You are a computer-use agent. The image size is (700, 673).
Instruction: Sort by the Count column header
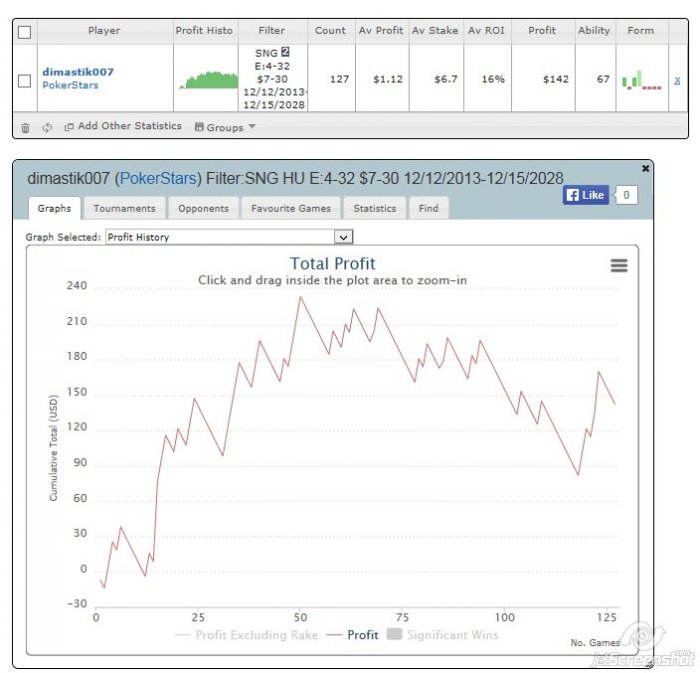[330, 31]
